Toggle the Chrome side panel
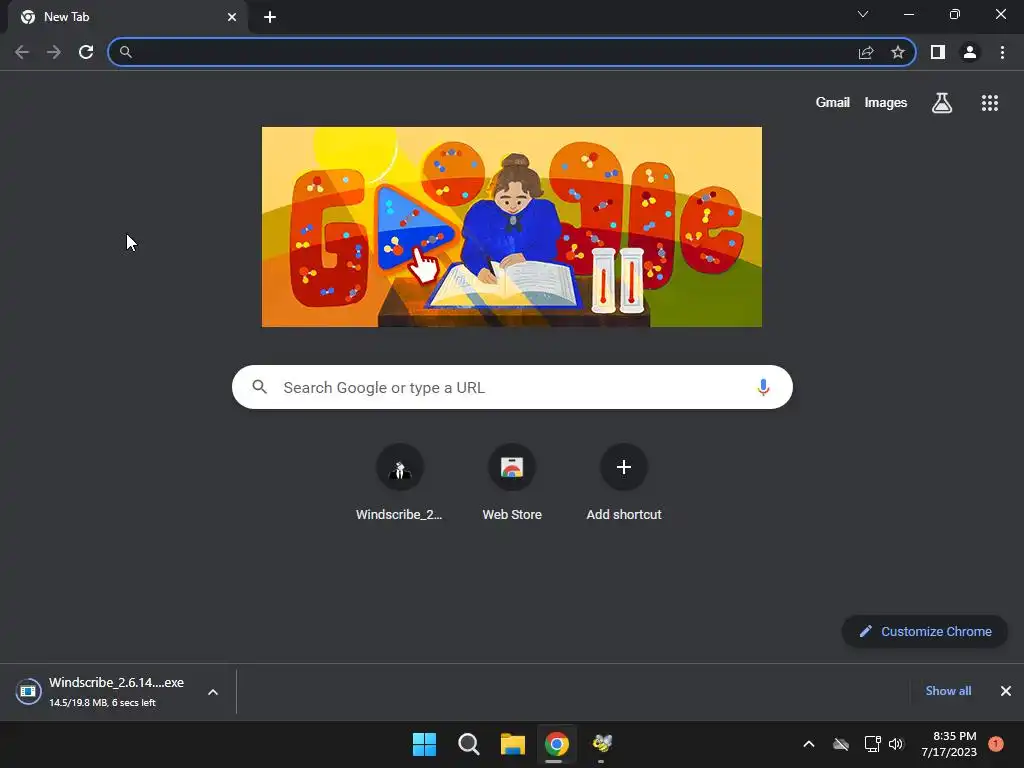 coord(938,52)
